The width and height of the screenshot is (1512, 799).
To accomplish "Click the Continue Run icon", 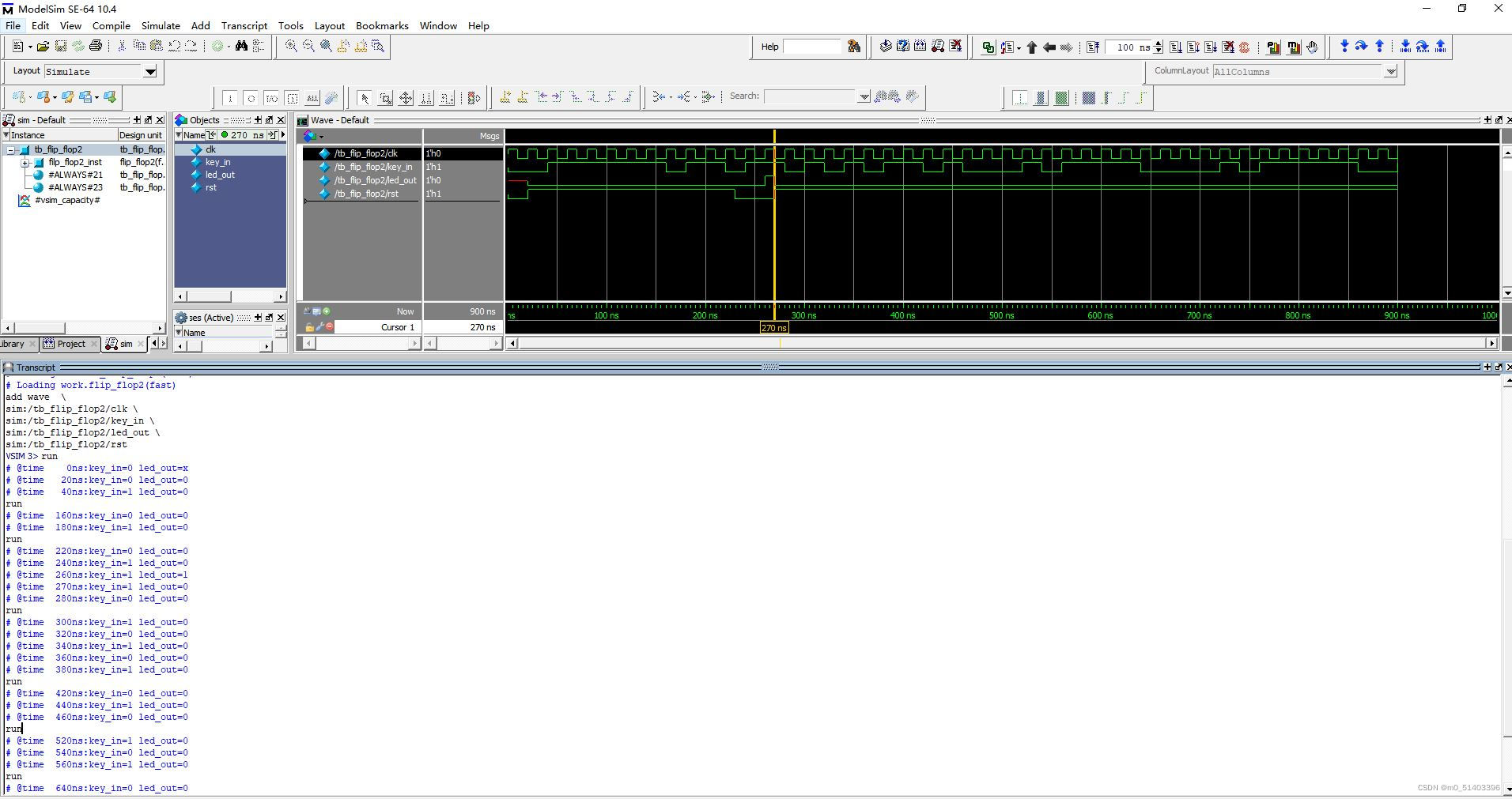I will (1193, 47).
